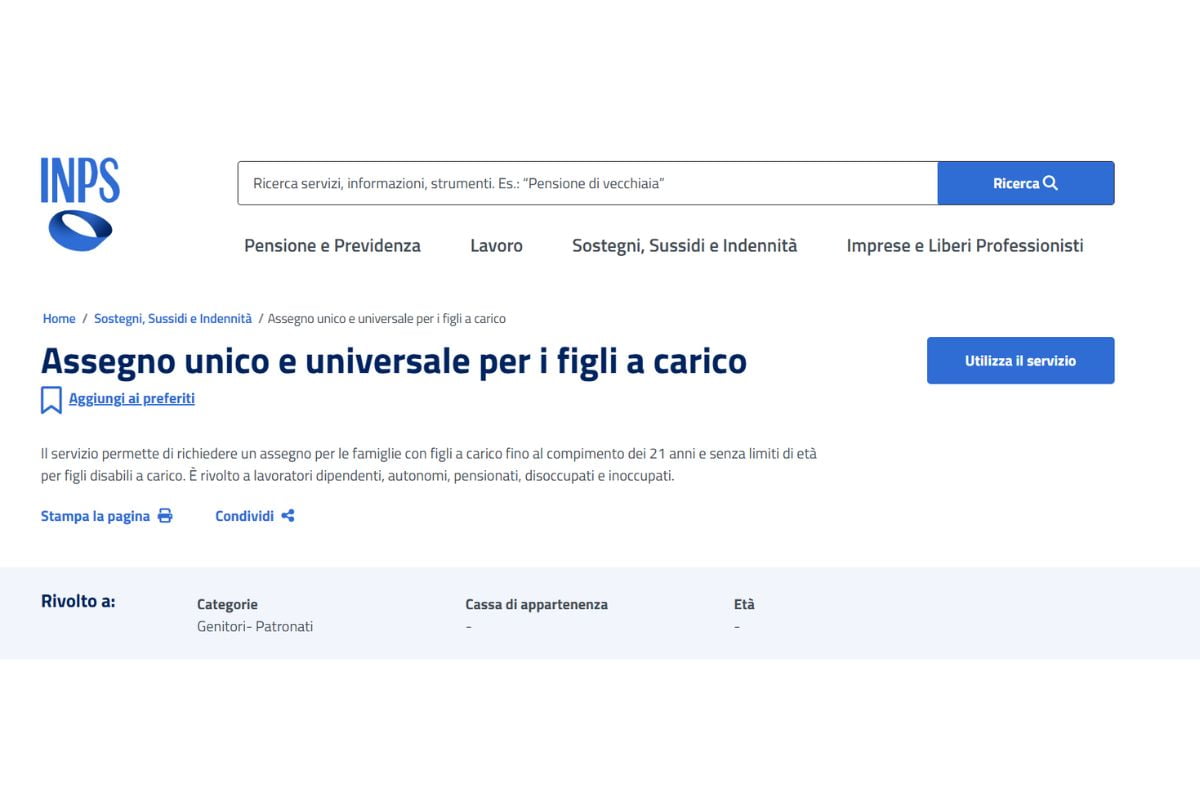Open sharing options via the Condividi link
1200x800 pixels.
[x=245, y=515]
